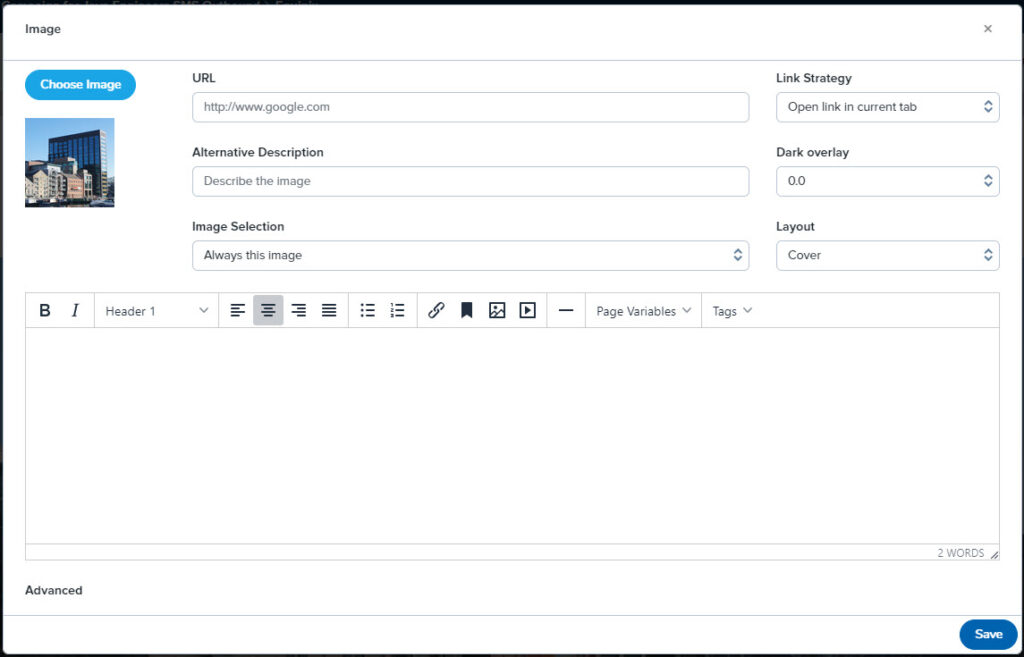Open the Layout Cover dropdown

[887, 255]
